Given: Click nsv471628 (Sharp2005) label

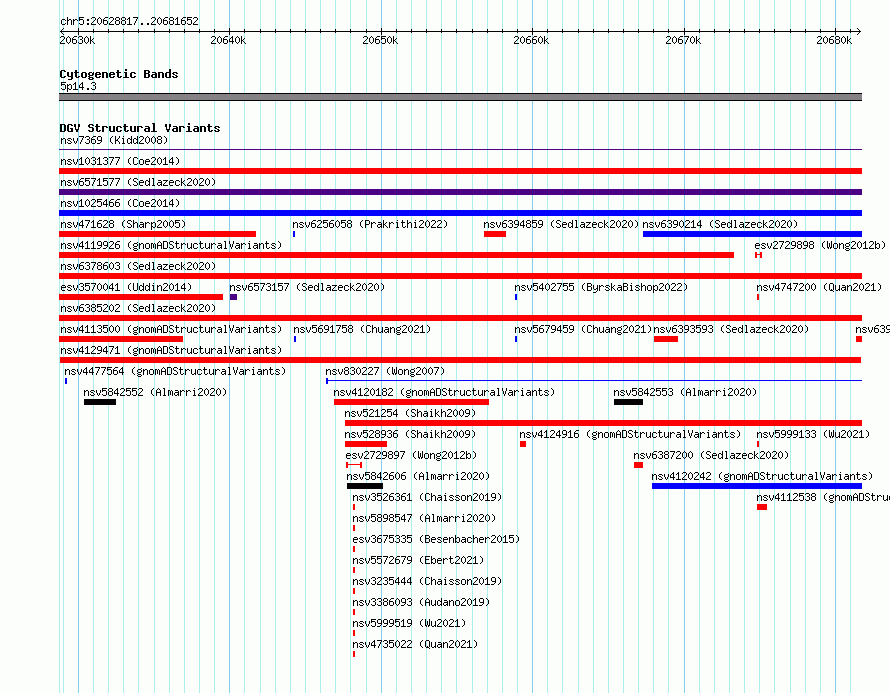Looking at the screenshot, I should click(123, 224).
